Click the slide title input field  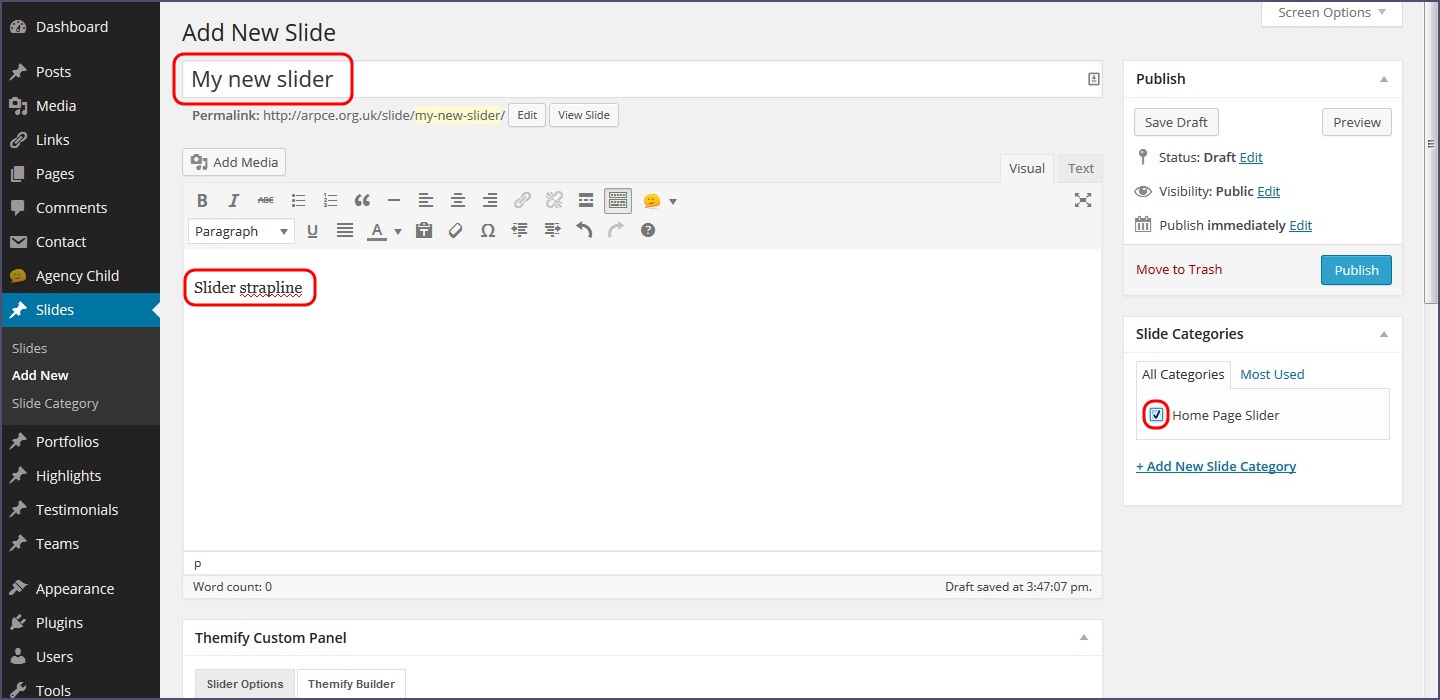640,79
